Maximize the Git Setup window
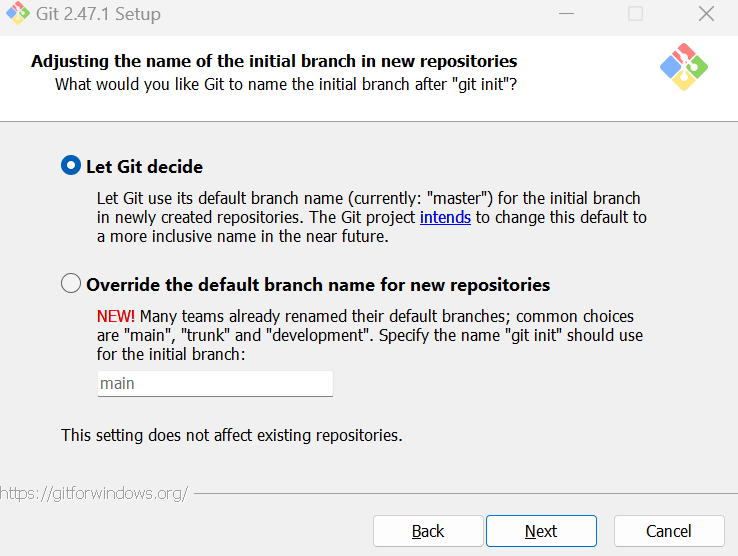The image size is (738, 556). point(636,14)
